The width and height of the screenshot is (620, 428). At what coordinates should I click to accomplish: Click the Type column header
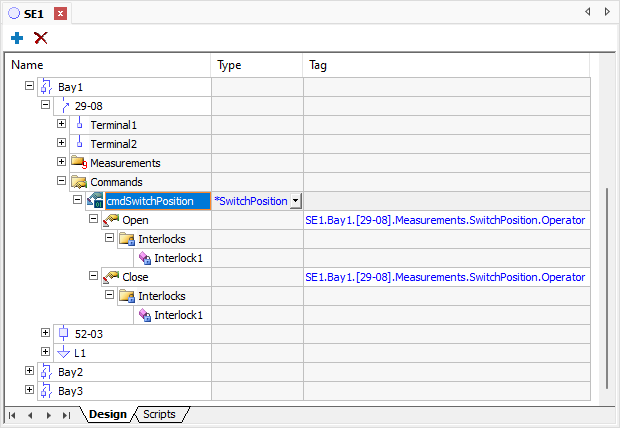click(257, 65)
